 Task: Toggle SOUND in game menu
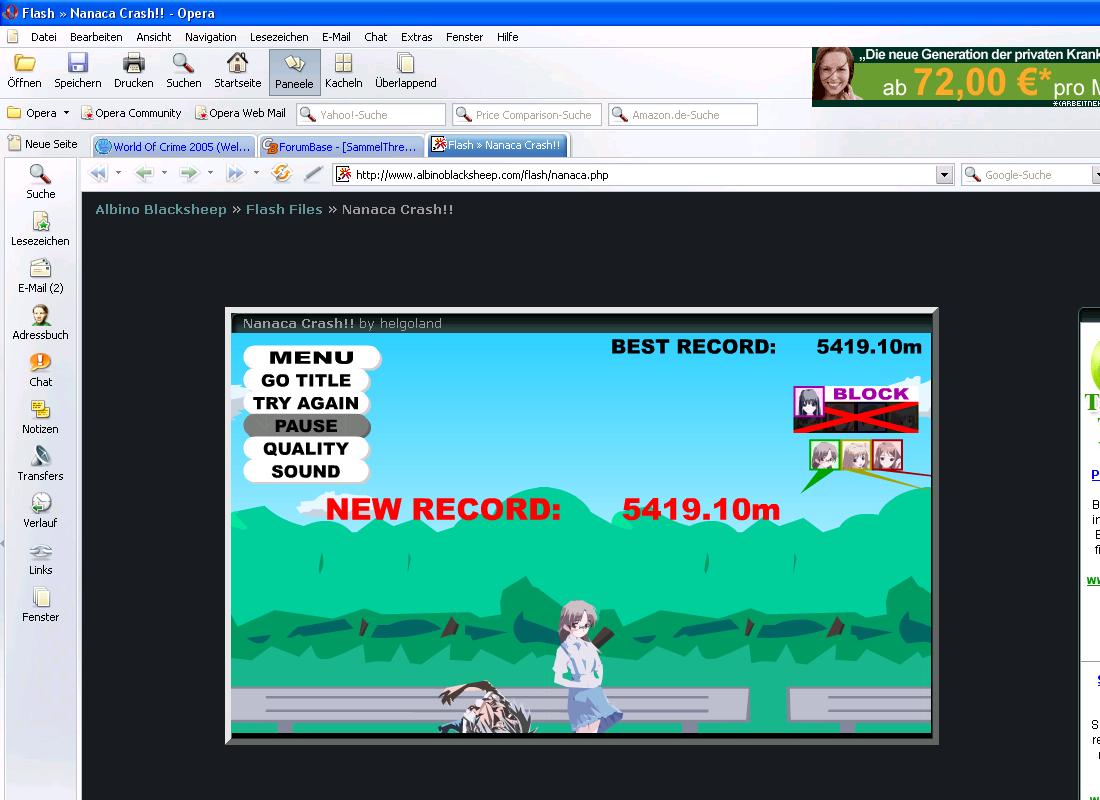click(306, 472)
